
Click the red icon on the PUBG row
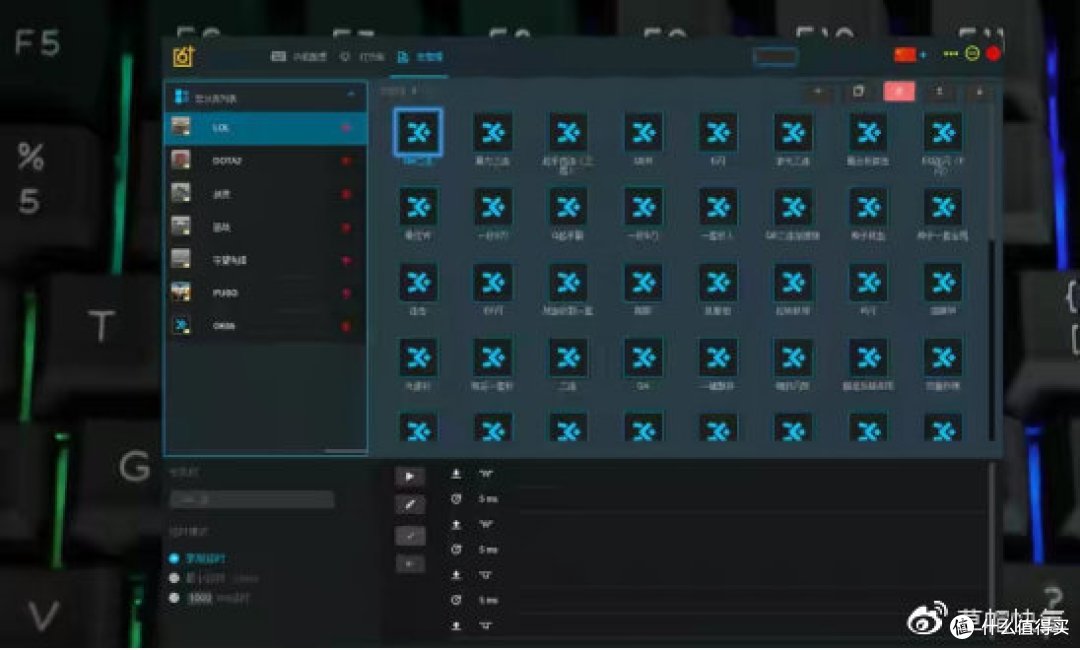click(x=346, y=293)
